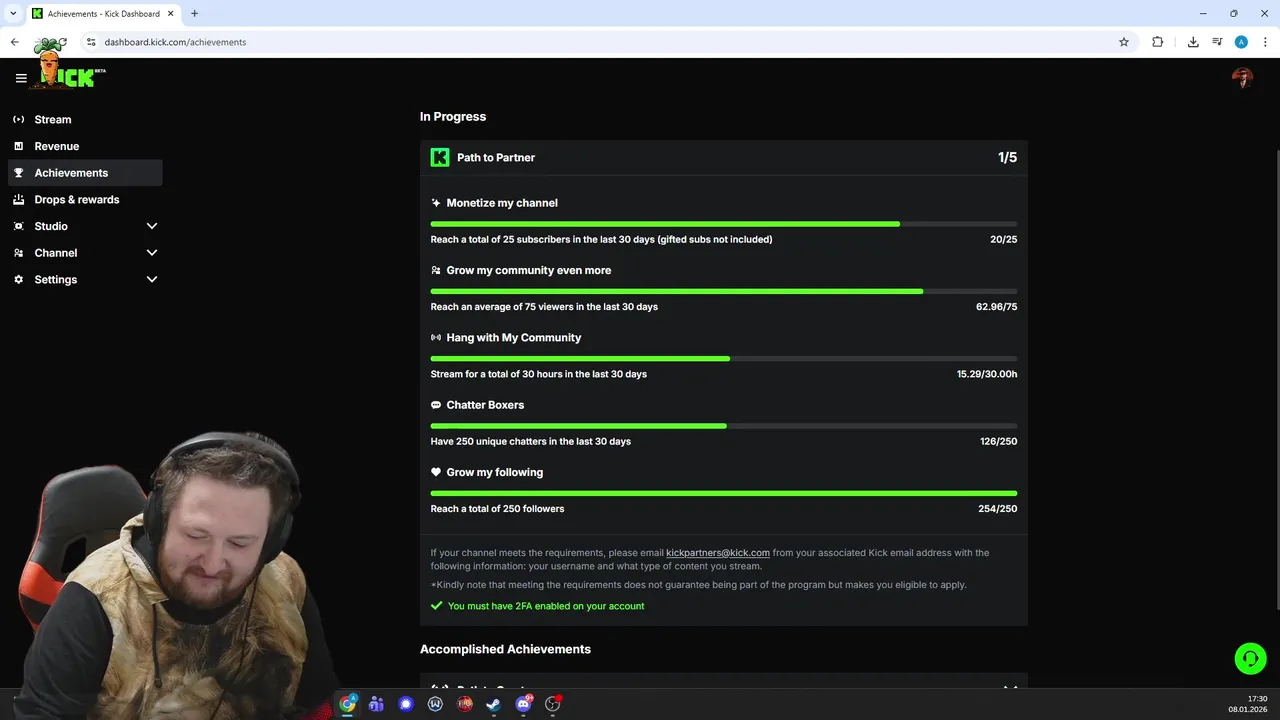Open the Chrome three-dot menu
The height and width of the screenshot is (720, 1280).
pos(1265,42)
